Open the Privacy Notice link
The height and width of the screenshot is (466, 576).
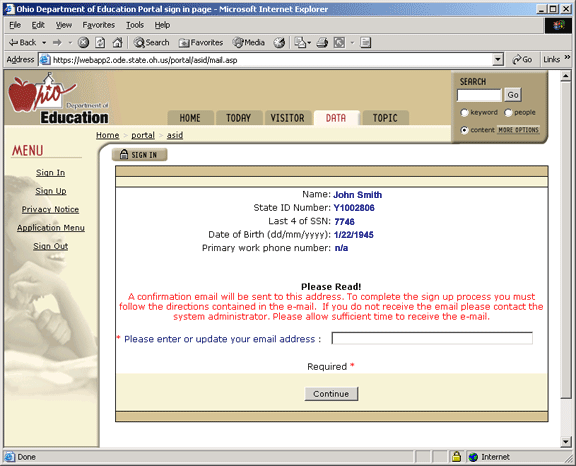coord(50,209)
